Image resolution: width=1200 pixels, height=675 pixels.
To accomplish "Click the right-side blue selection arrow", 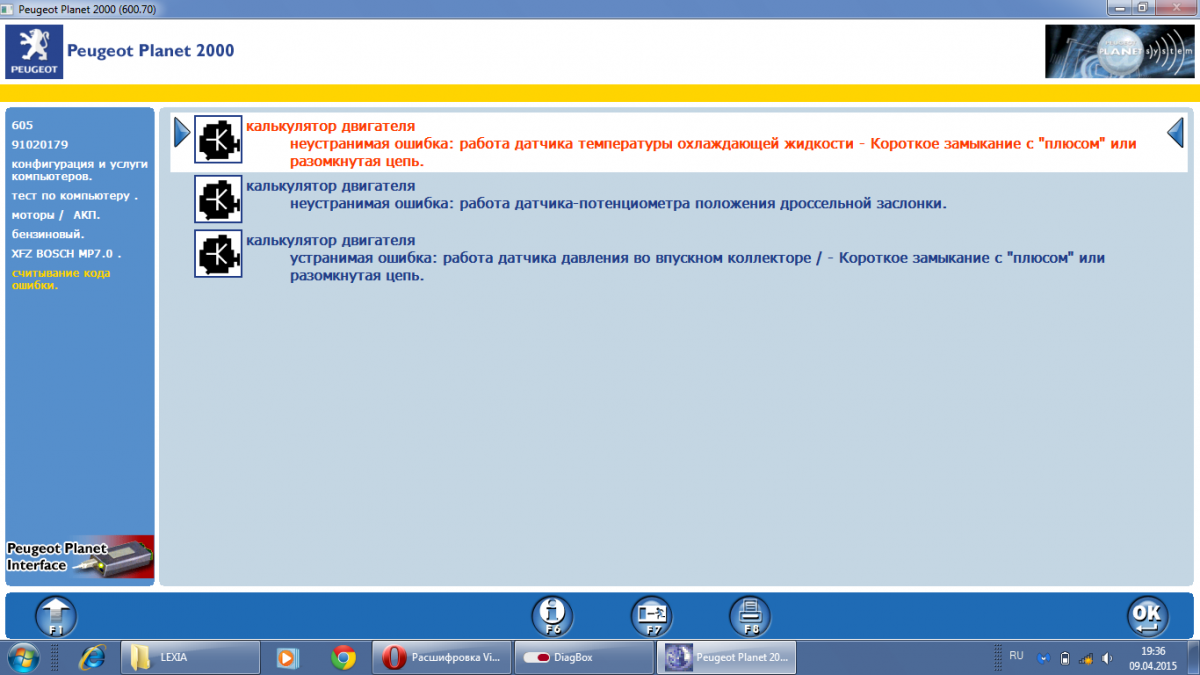I will 1176,131.
